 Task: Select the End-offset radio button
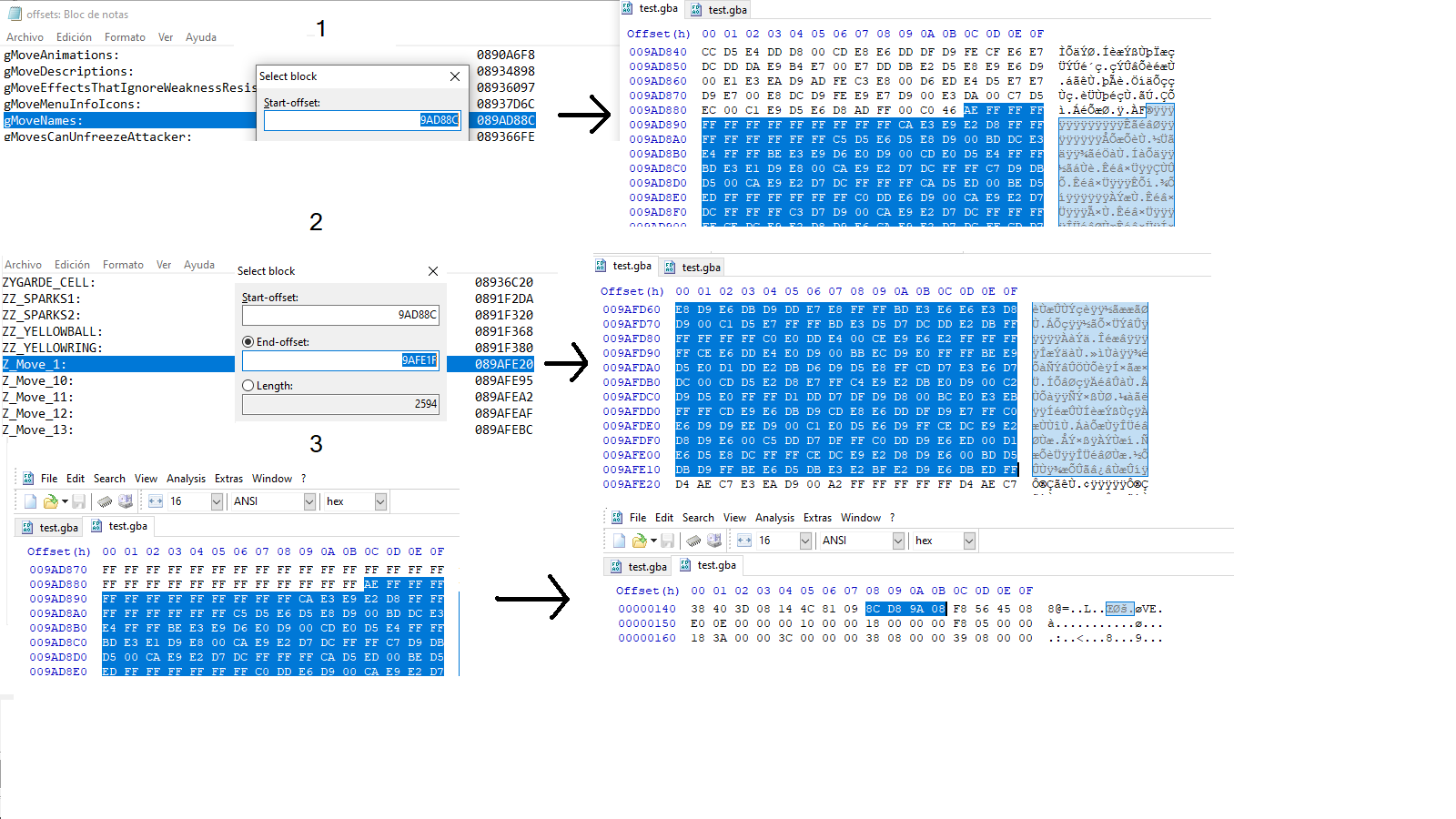pos(248,342)
